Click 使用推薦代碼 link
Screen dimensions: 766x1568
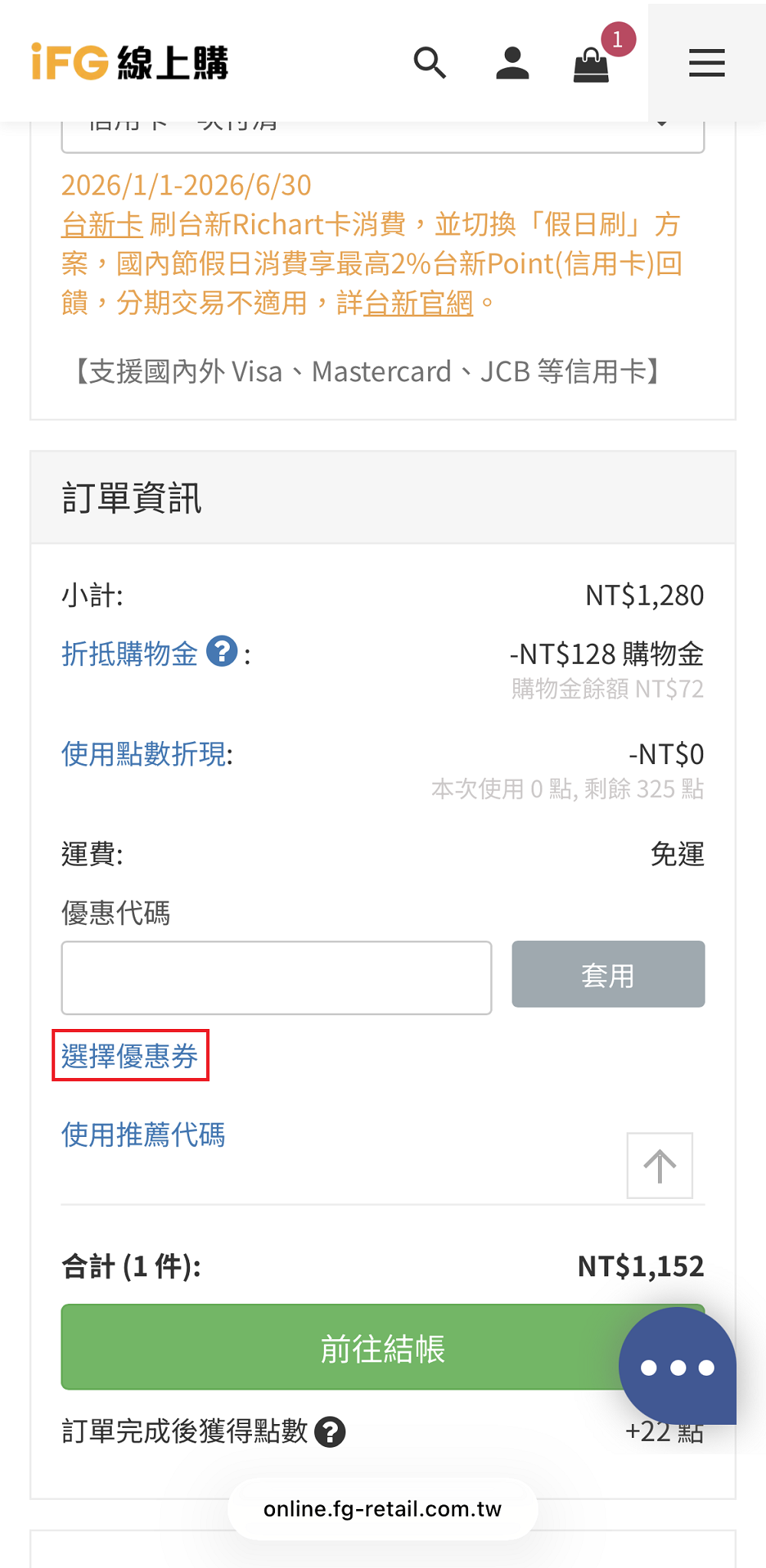(x=143, y=1135)
